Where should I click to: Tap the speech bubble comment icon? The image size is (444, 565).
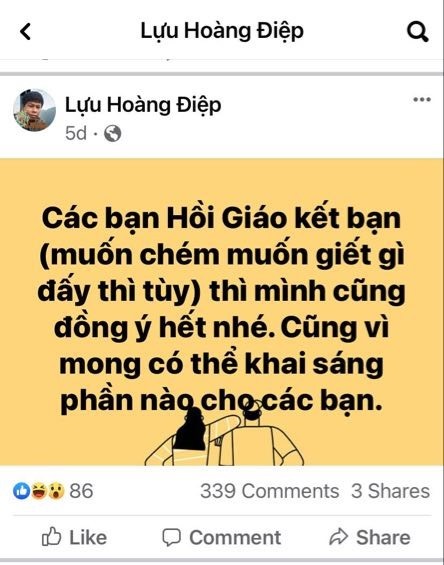click(172, 538)
